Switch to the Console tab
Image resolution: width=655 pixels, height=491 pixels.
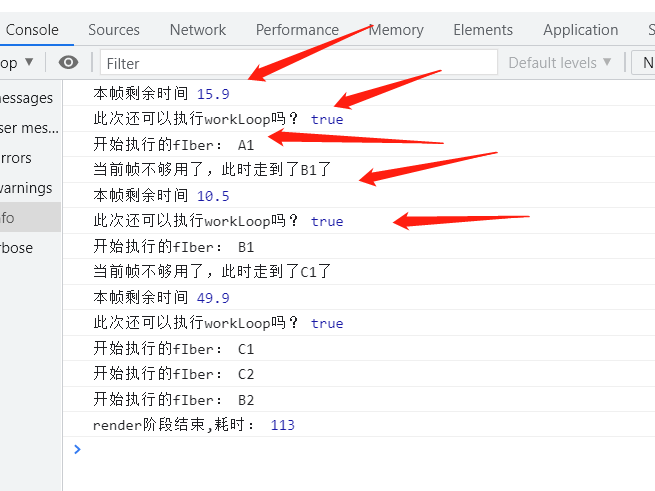coord(32,30)
